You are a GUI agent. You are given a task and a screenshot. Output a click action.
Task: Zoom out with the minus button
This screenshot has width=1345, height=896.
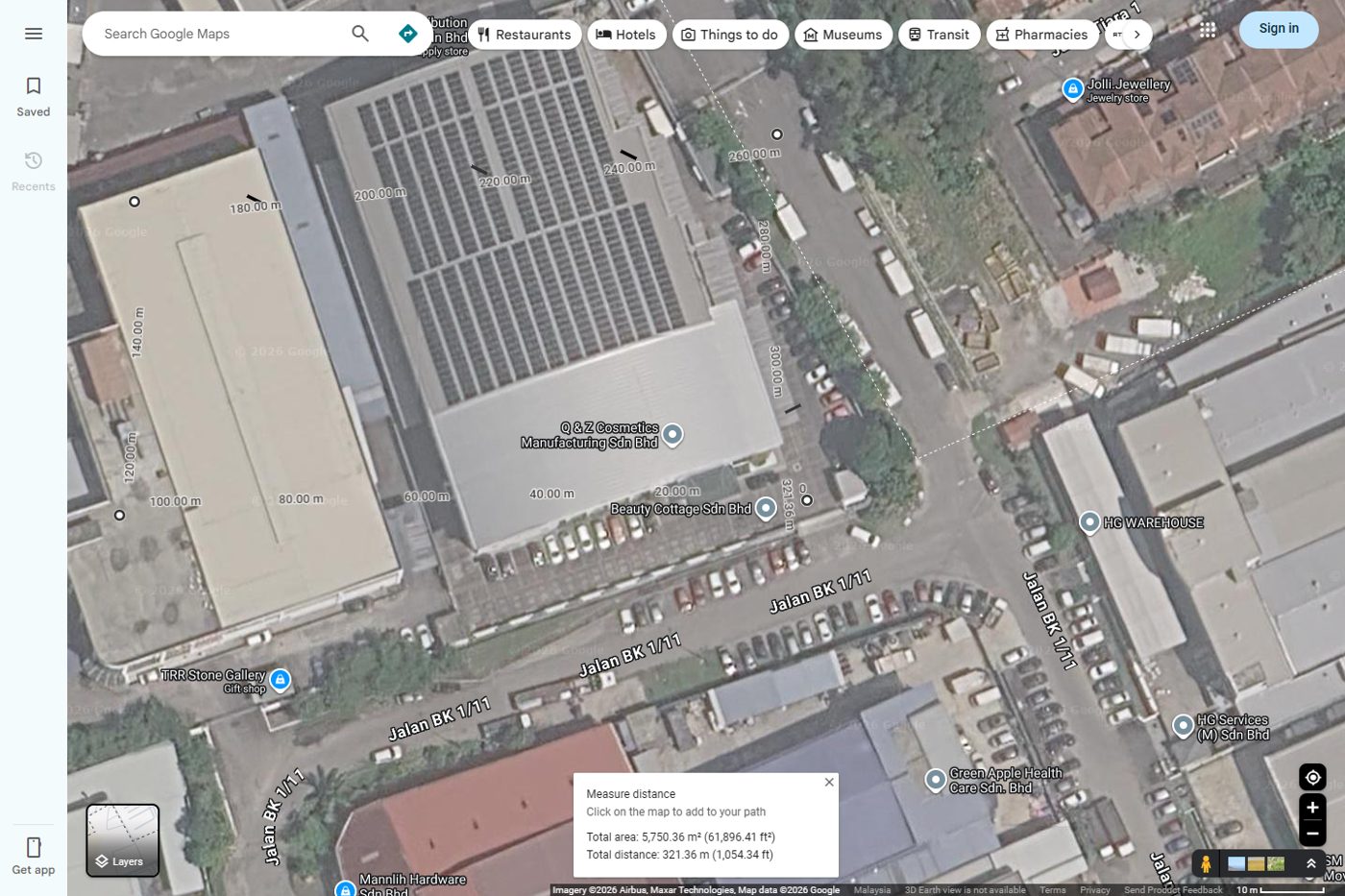(x=1312, y=833)
